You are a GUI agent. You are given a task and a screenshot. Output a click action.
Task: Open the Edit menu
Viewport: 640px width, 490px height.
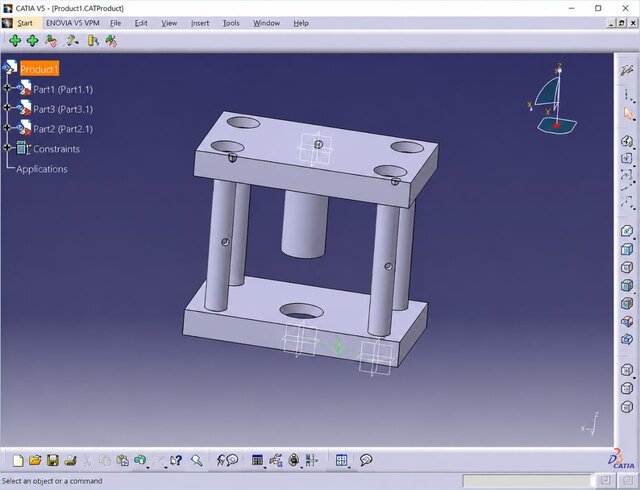(x=141, y=23)
